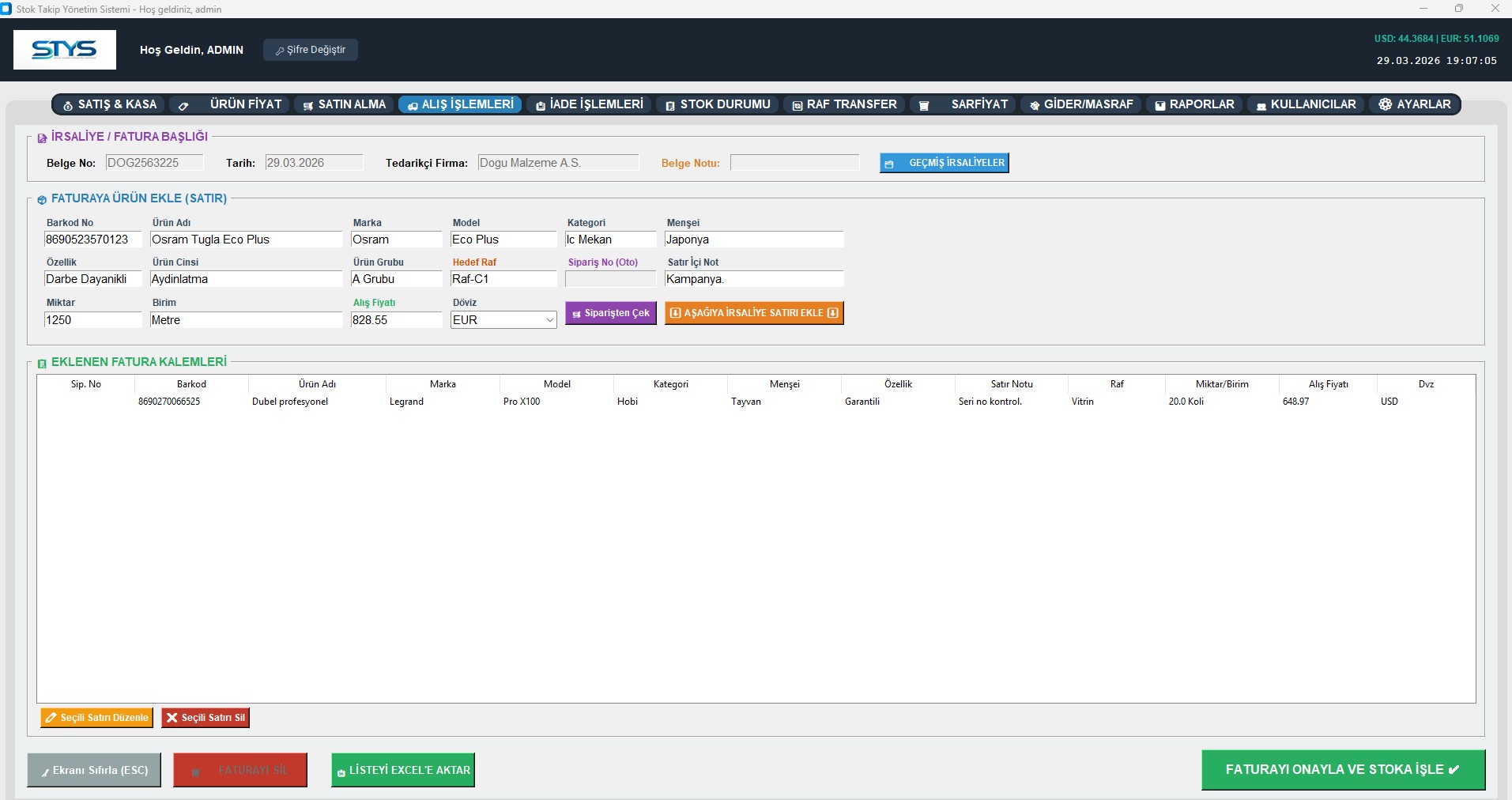Viewport: 1512px width, 800px height.
Task: Click the Raf Transfer tab icon
Action: 797,105
